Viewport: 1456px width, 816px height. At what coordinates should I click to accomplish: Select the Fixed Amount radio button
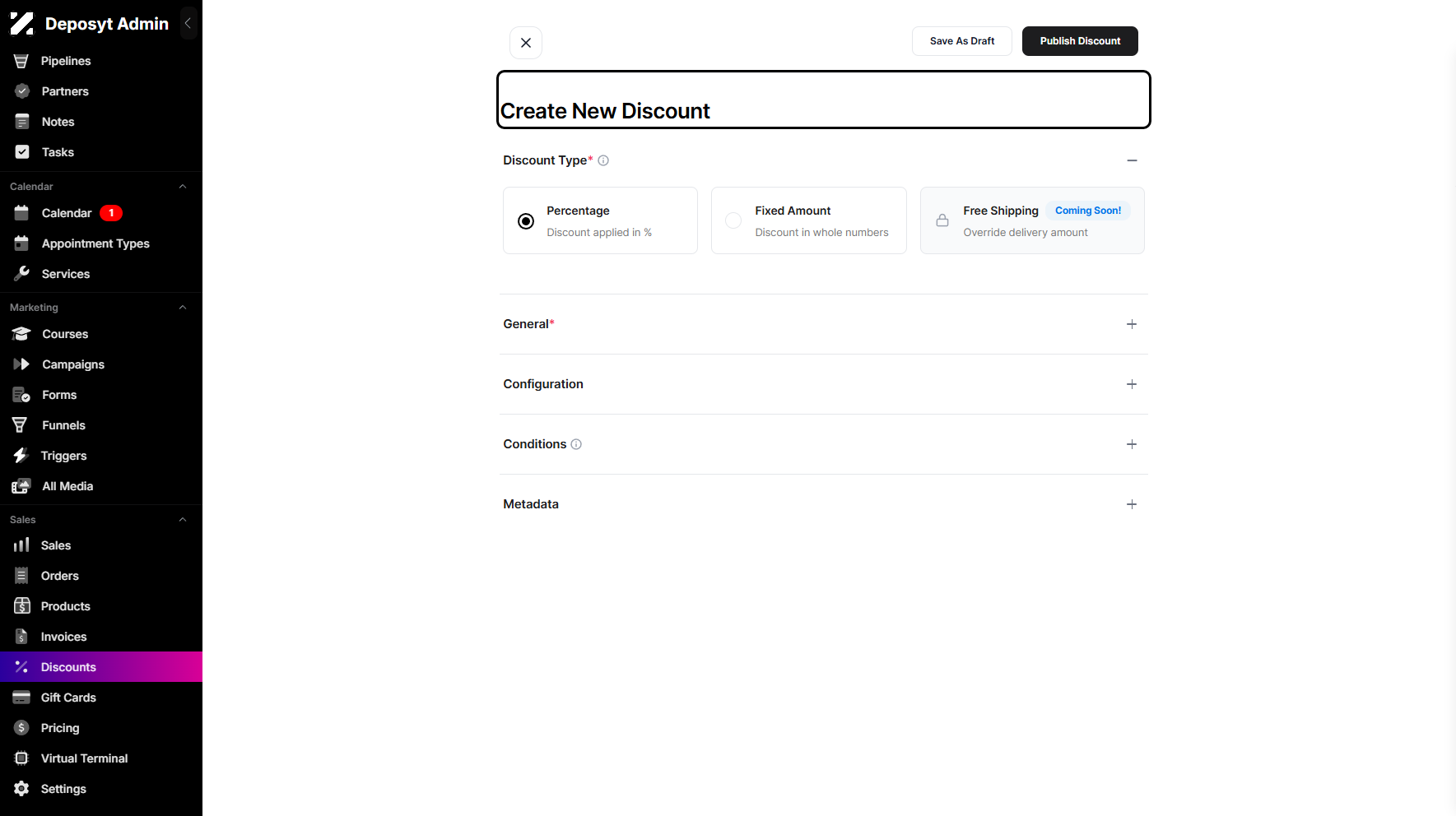click(733, 221)
